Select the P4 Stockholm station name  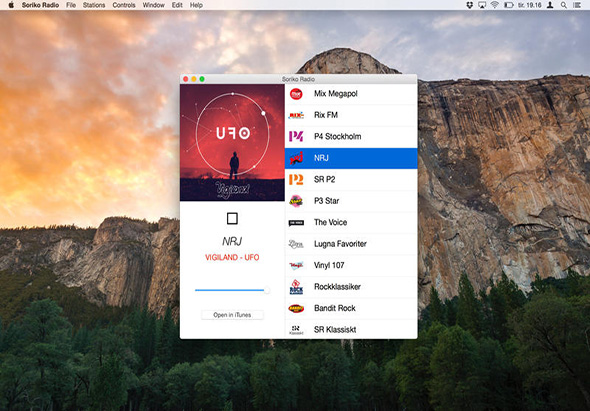click(x=338, y=137)
